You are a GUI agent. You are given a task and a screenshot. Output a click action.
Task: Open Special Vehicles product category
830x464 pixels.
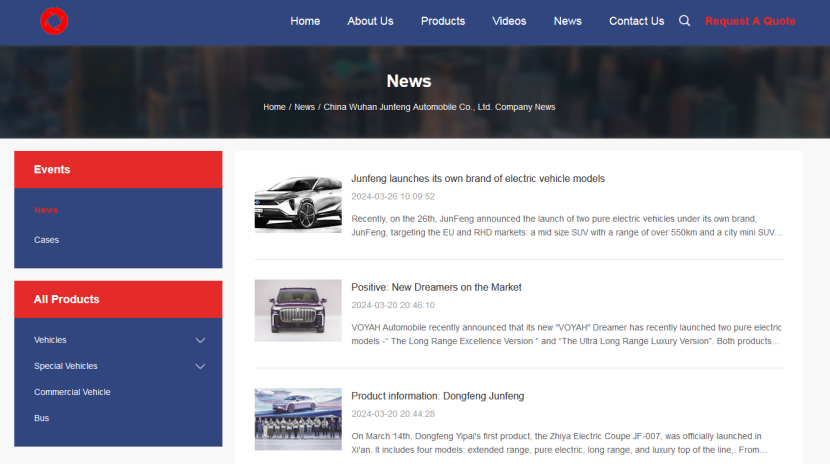point(66,366)
